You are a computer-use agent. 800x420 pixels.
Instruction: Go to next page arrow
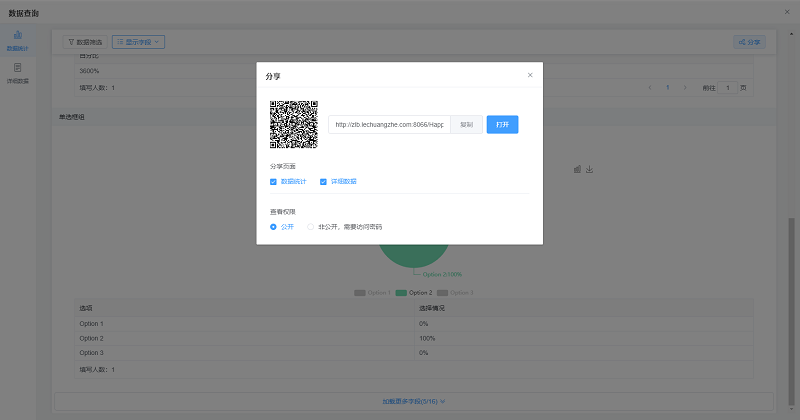click(x=685, y=88)
